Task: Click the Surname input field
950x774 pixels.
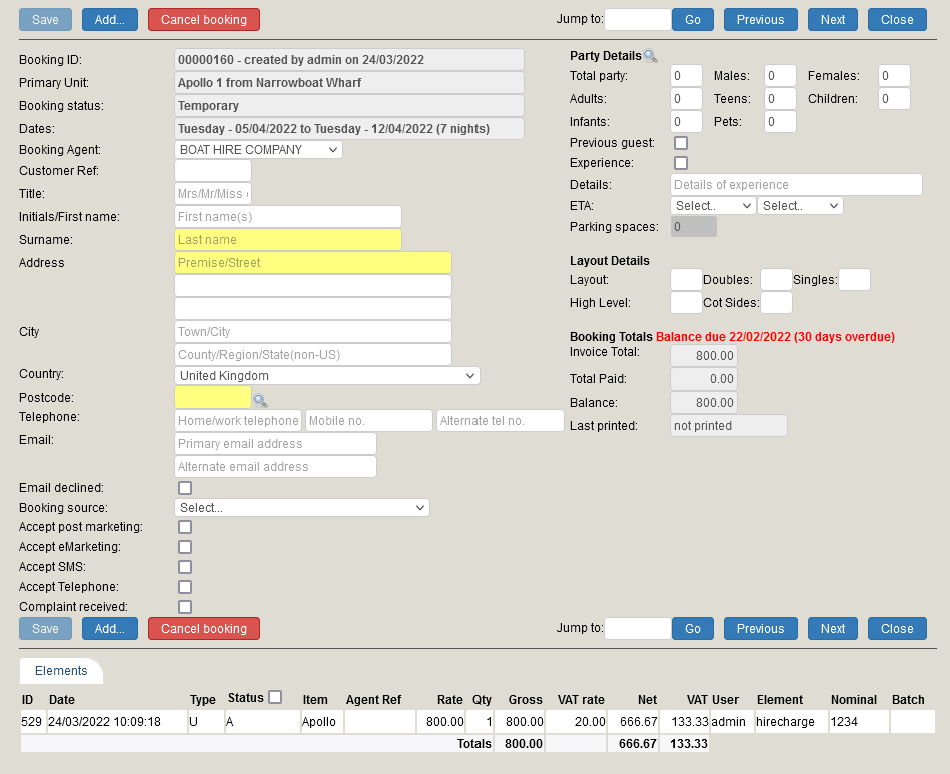Action: click(x=288, y=240)
